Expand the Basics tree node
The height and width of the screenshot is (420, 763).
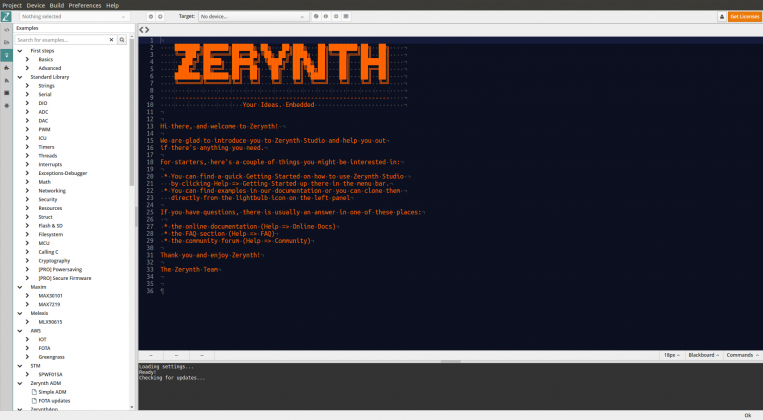tap(28, 59)
